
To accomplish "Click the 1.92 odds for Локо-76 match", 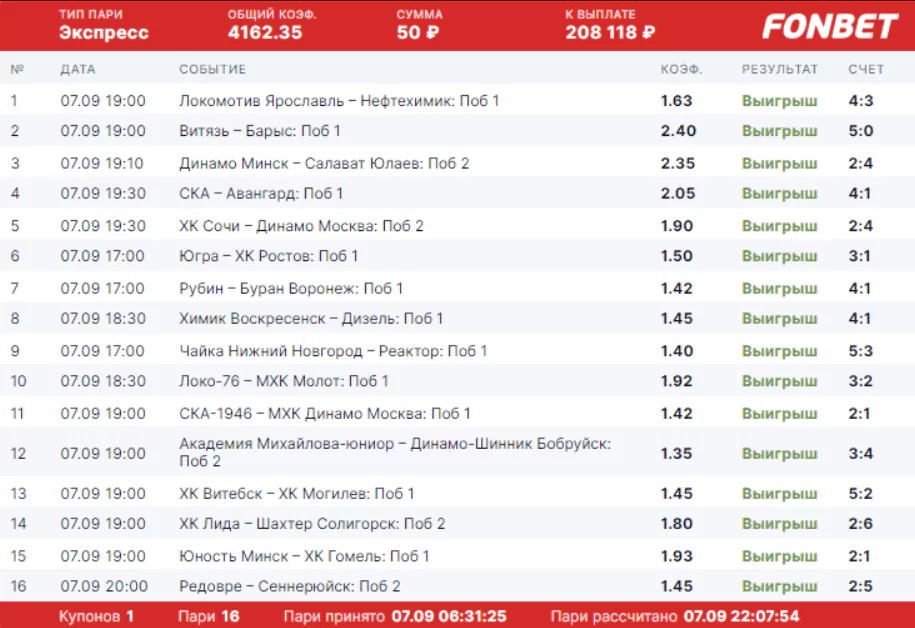I will 676,381.
